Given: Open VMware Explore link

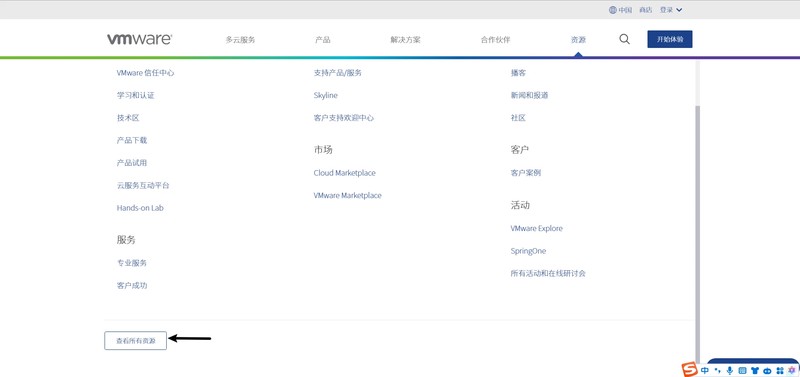Looking at the screenshot, I should point(537,229).
